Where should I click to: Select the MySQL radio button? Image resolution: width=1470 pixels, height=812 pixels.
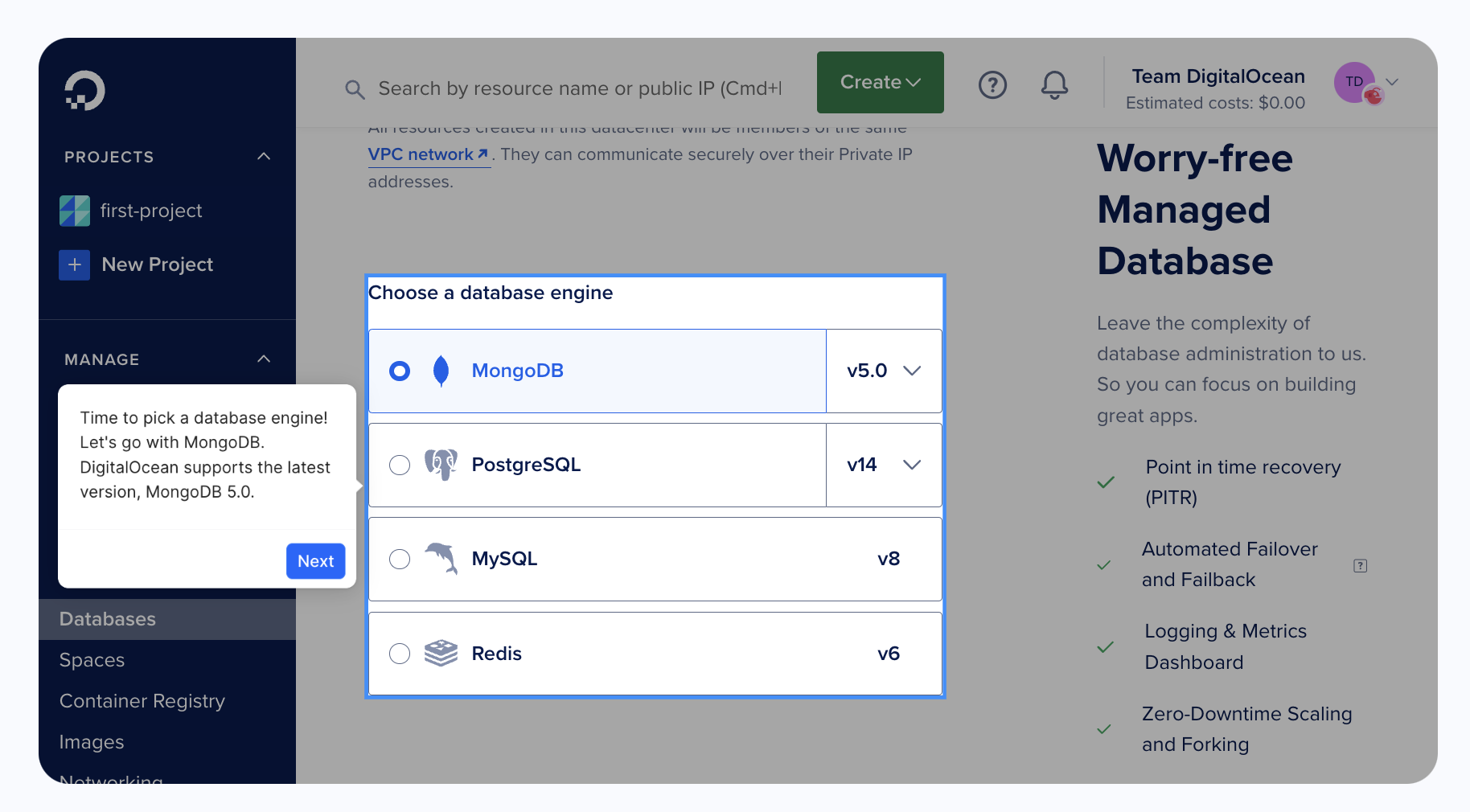pyautogui.click(x=400, y=559)
